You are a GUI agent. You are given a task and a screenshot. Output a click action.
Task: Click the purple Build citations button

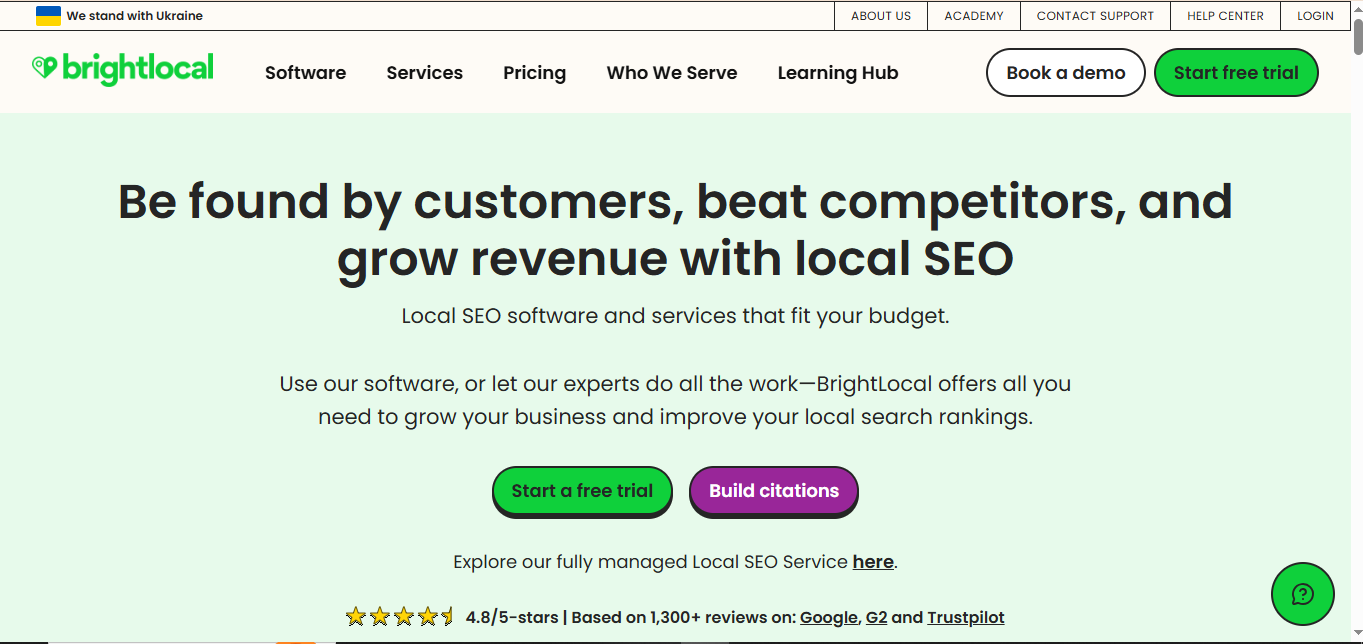pos(774,491)
